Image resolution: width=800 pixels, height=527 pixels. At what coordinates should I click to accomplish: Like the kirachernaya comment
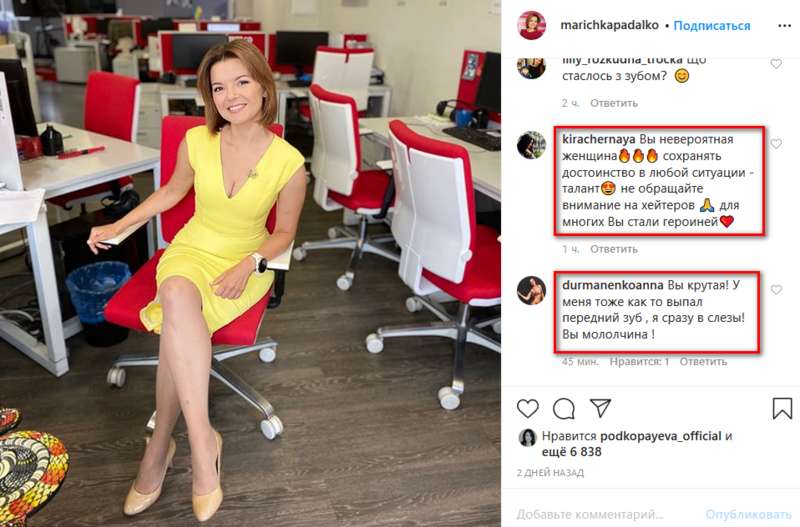pos(776,144)
